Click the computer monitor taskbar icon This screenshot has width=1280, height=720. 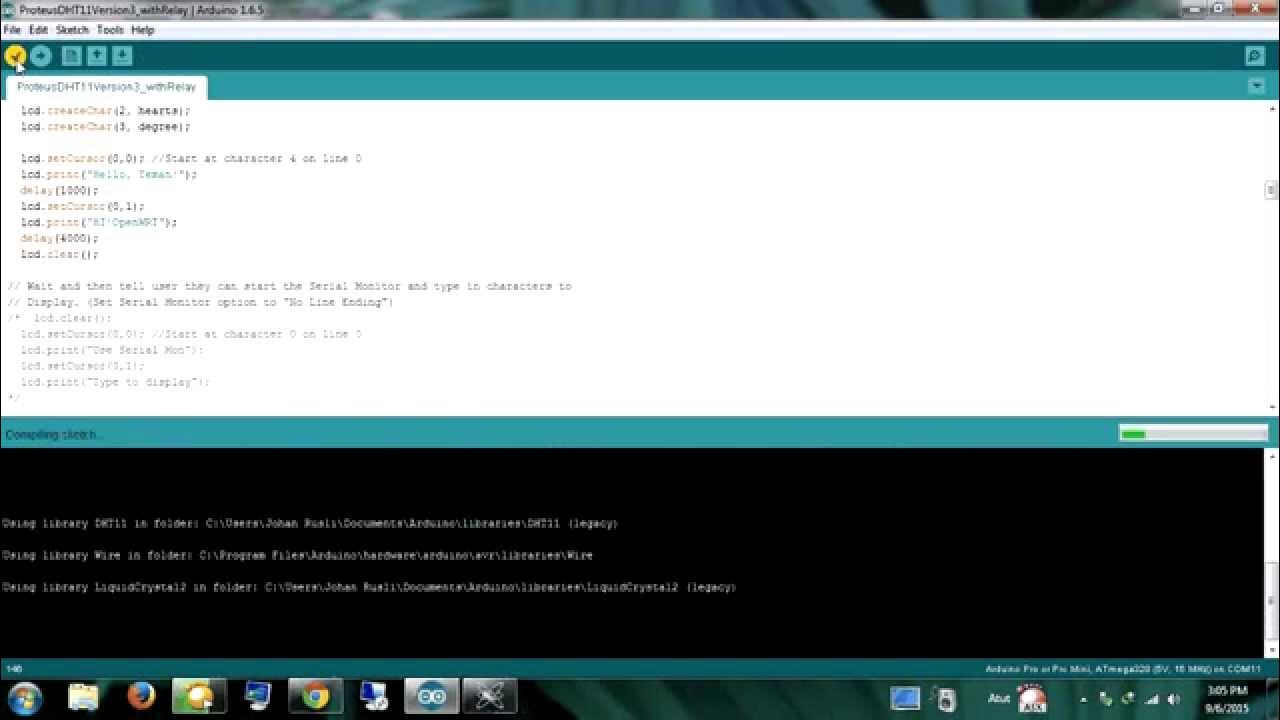(257, 697)
